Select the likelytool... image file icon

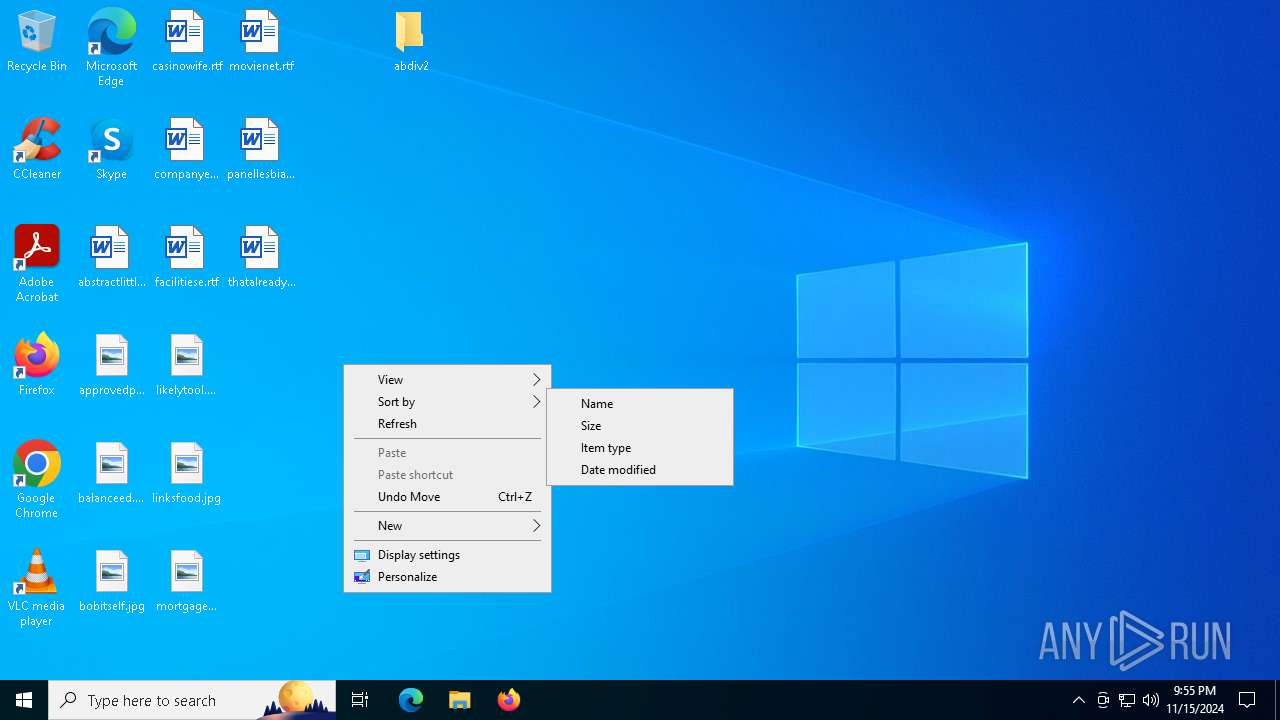tap(187, 365)
